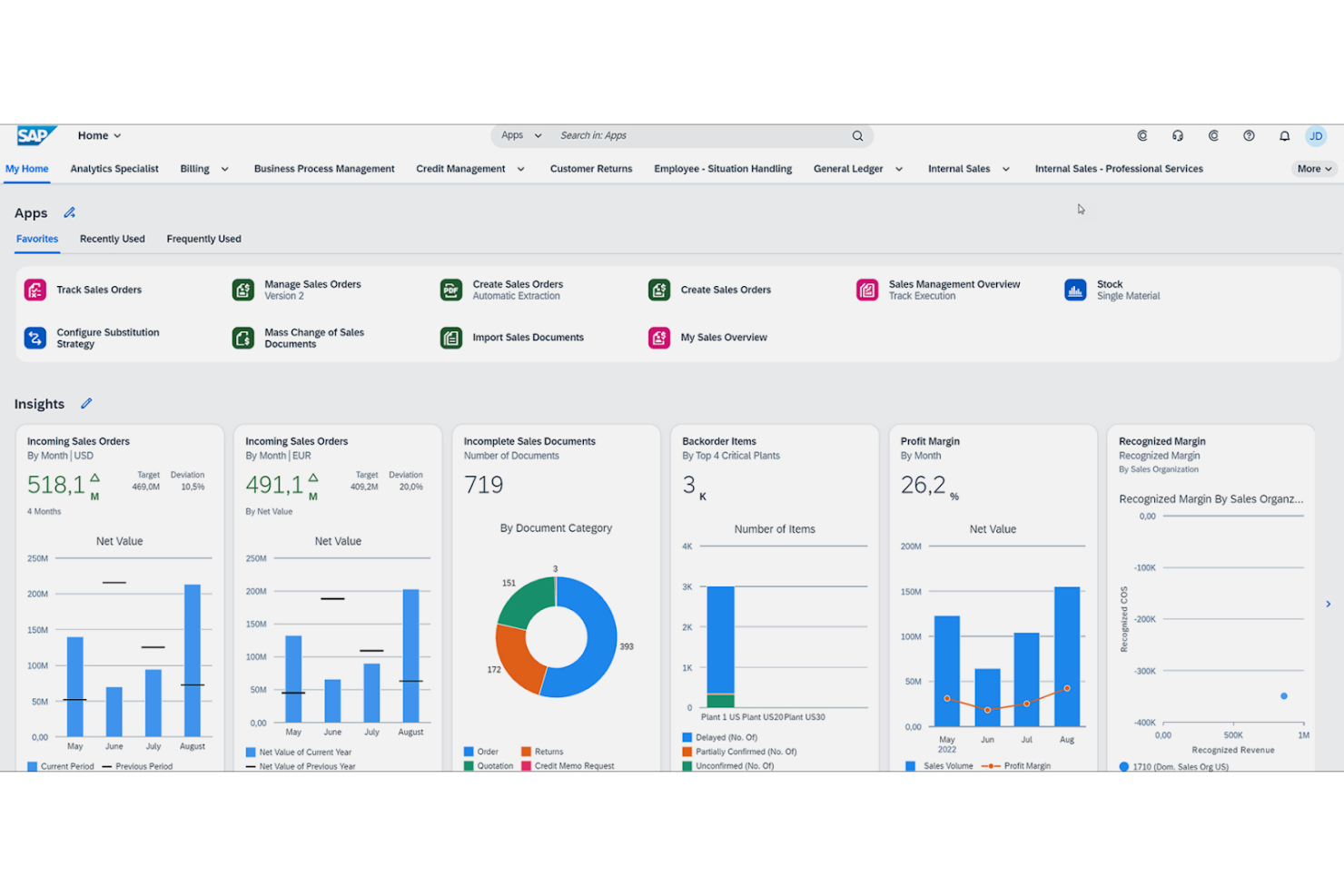Open Employee - Situation Handling tab

[723, 169]
